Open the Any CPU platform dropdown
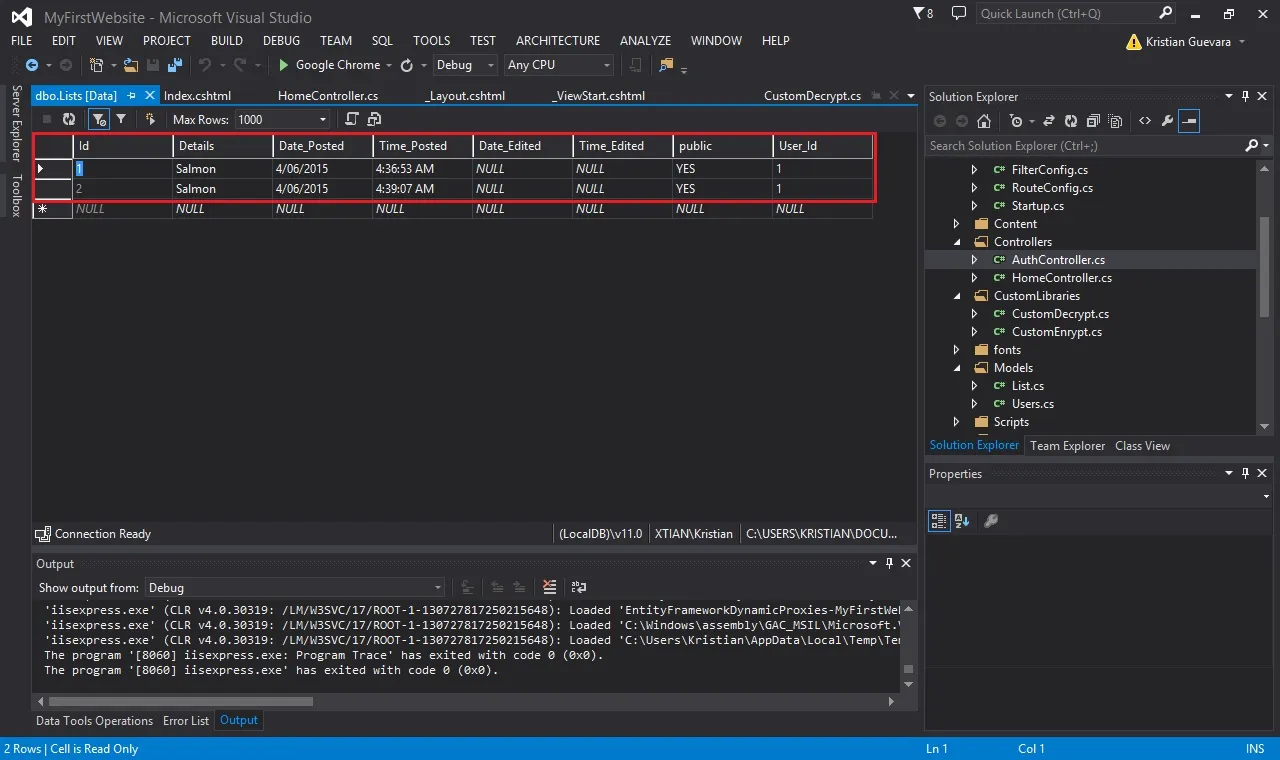Image resolution: width=1280 pixels, height=760 pixels. 607,65
